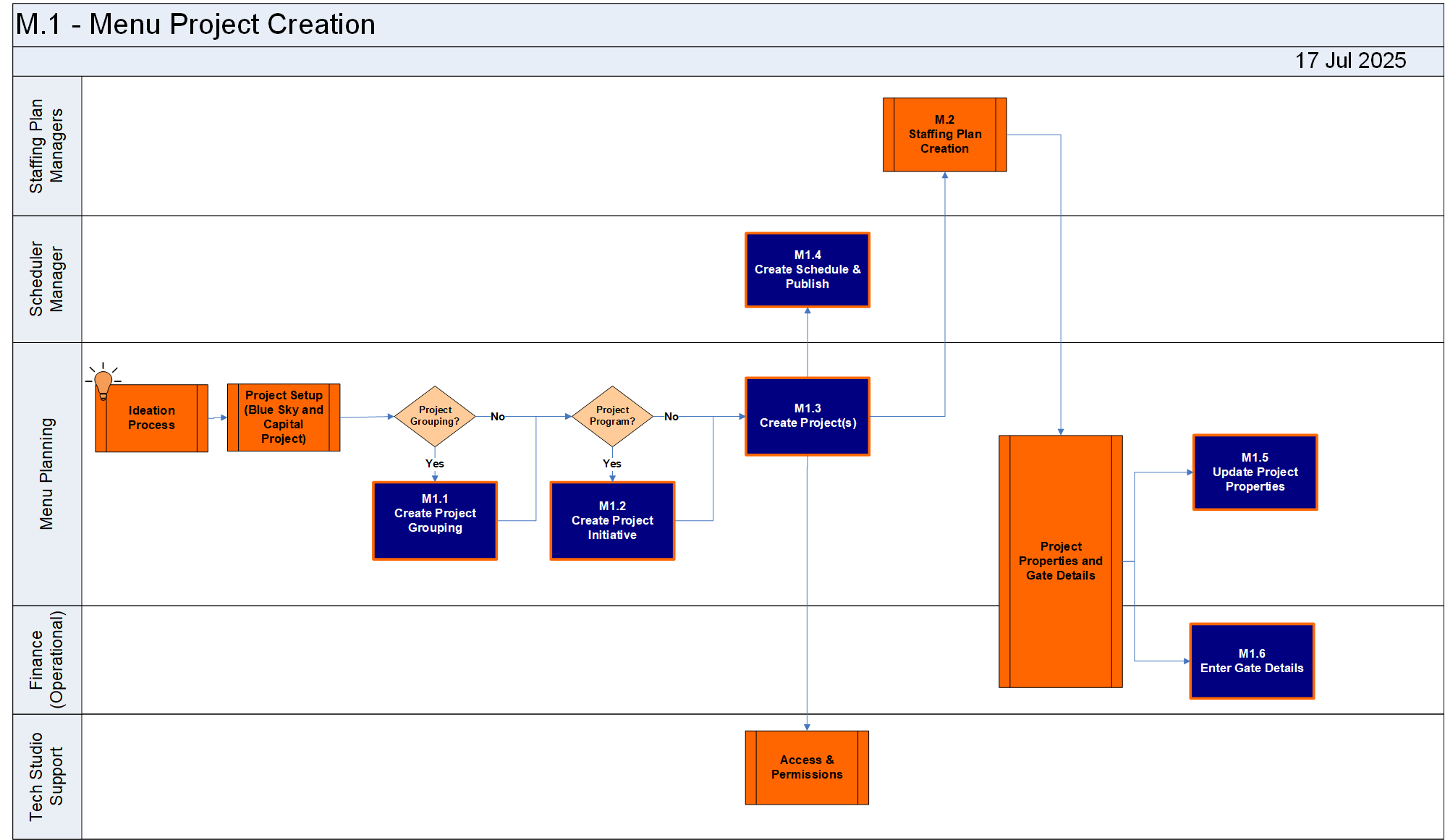Select the Access & Permissions box
Screen dimensions: 1445x840
807,768
